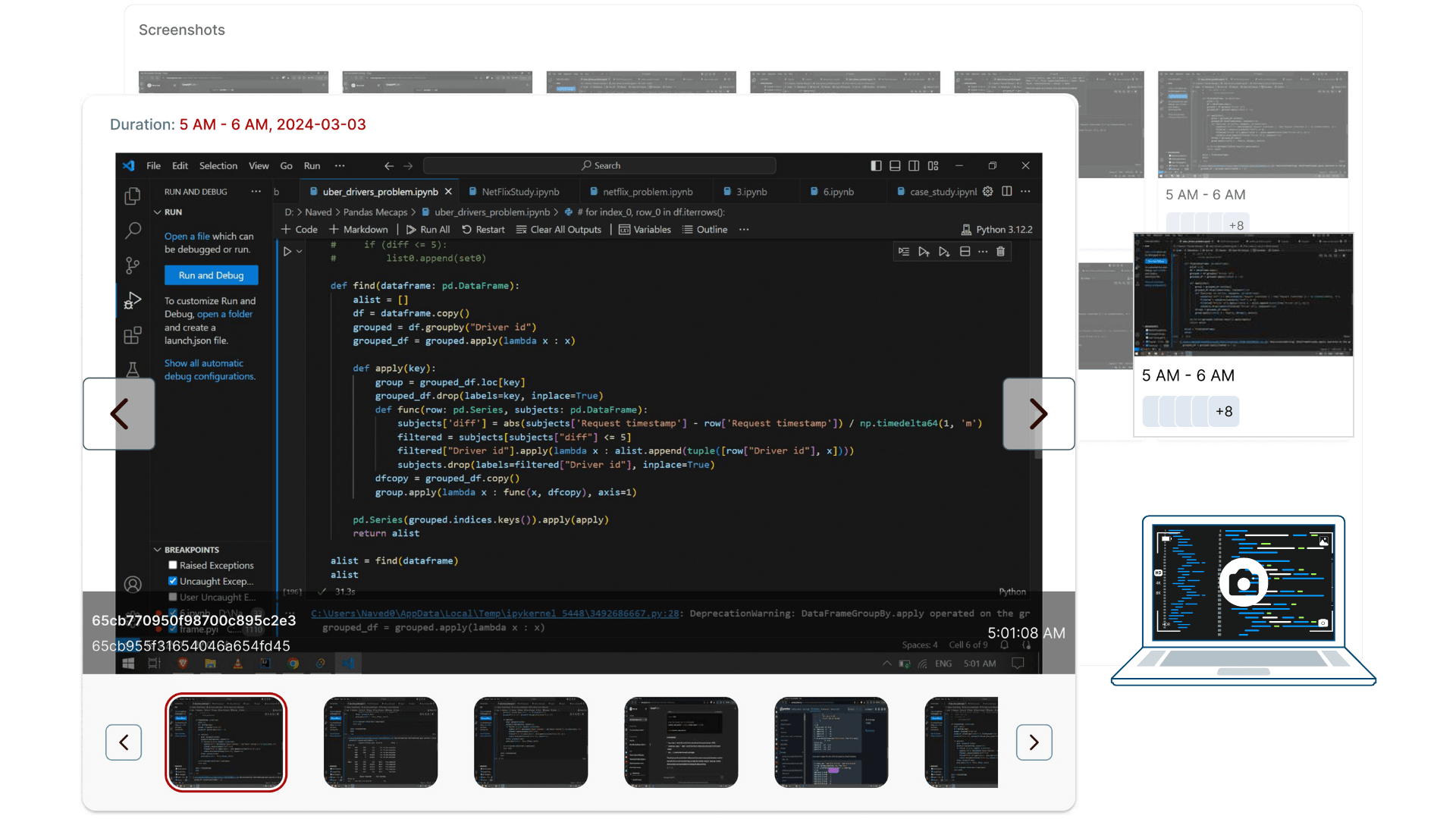Close the uber_drivers_problem.ipynb tab
Image resolution: width=1456 pixels, height=819 pixels.
point(448,191)
